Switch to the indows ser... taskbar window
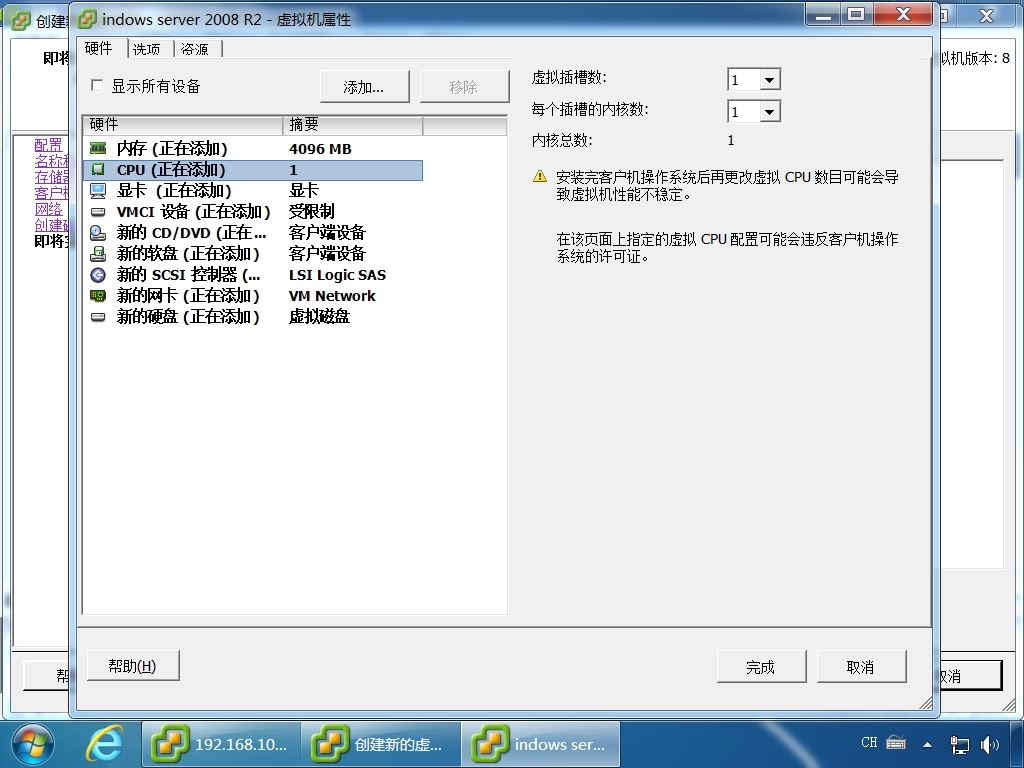Image resolution: width=1024 pixels, height=768 pixels. pos(541,744)
